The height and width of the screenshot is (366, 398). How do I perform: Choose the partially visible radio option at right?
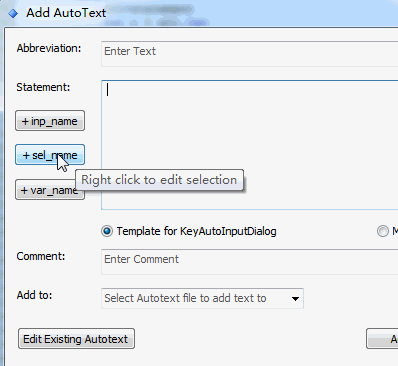383,231
